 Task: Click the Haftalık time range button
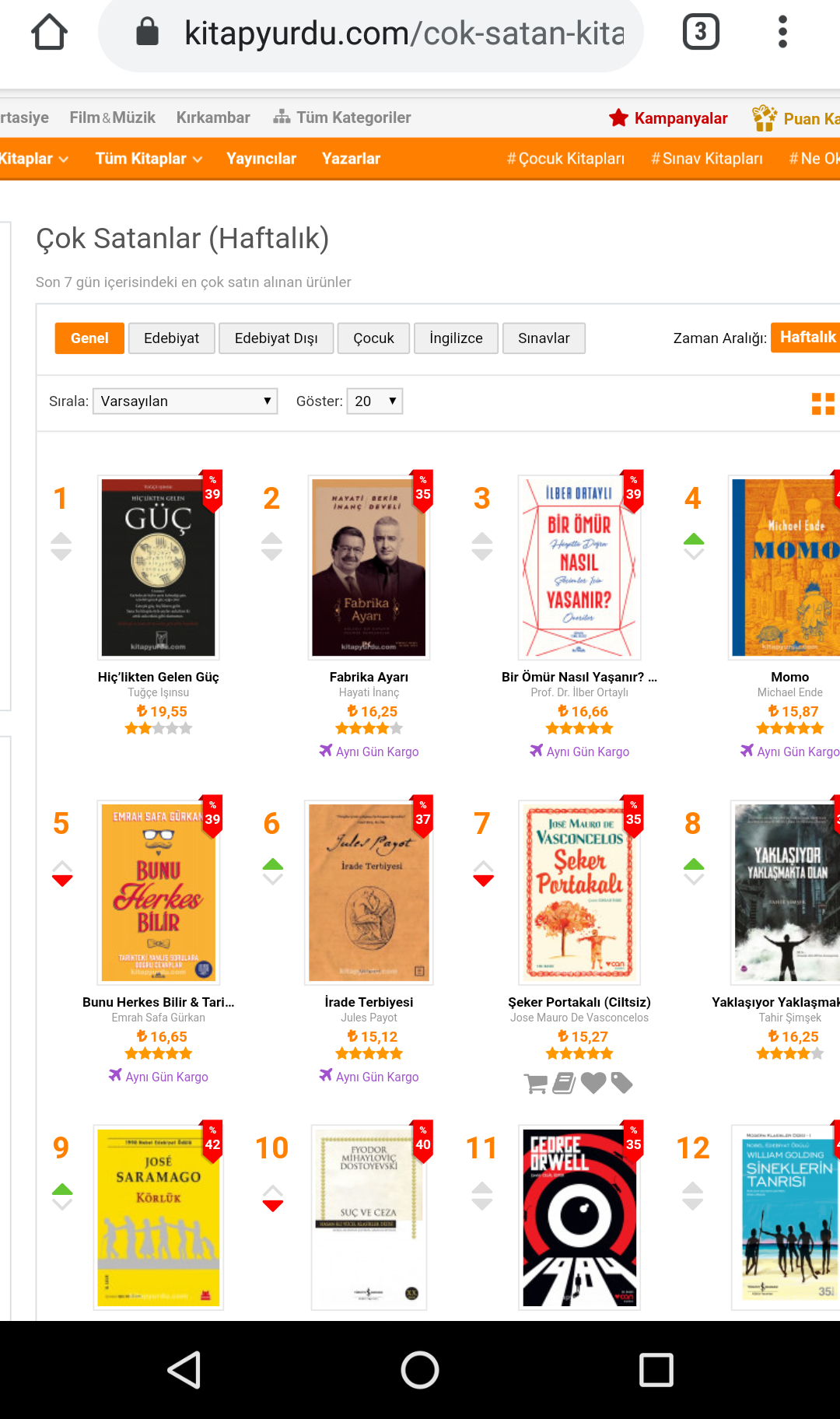806,338
